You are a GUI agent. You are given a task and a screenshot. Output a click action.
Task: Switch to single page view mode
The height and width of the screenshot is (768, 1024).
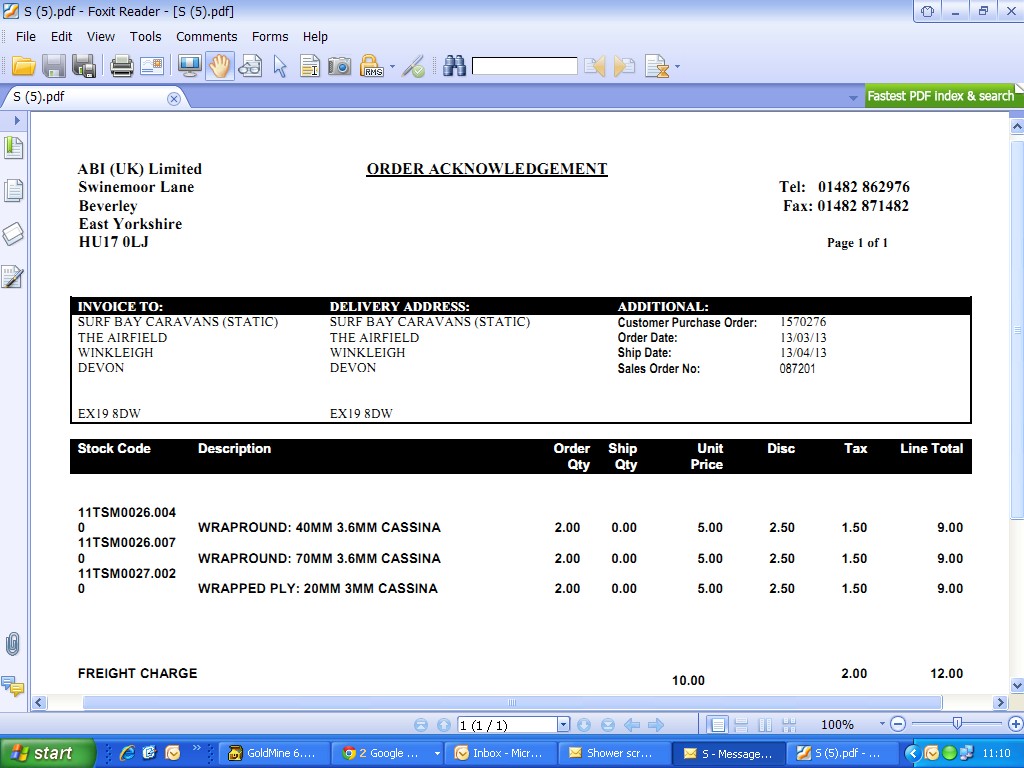click(717, 725)
